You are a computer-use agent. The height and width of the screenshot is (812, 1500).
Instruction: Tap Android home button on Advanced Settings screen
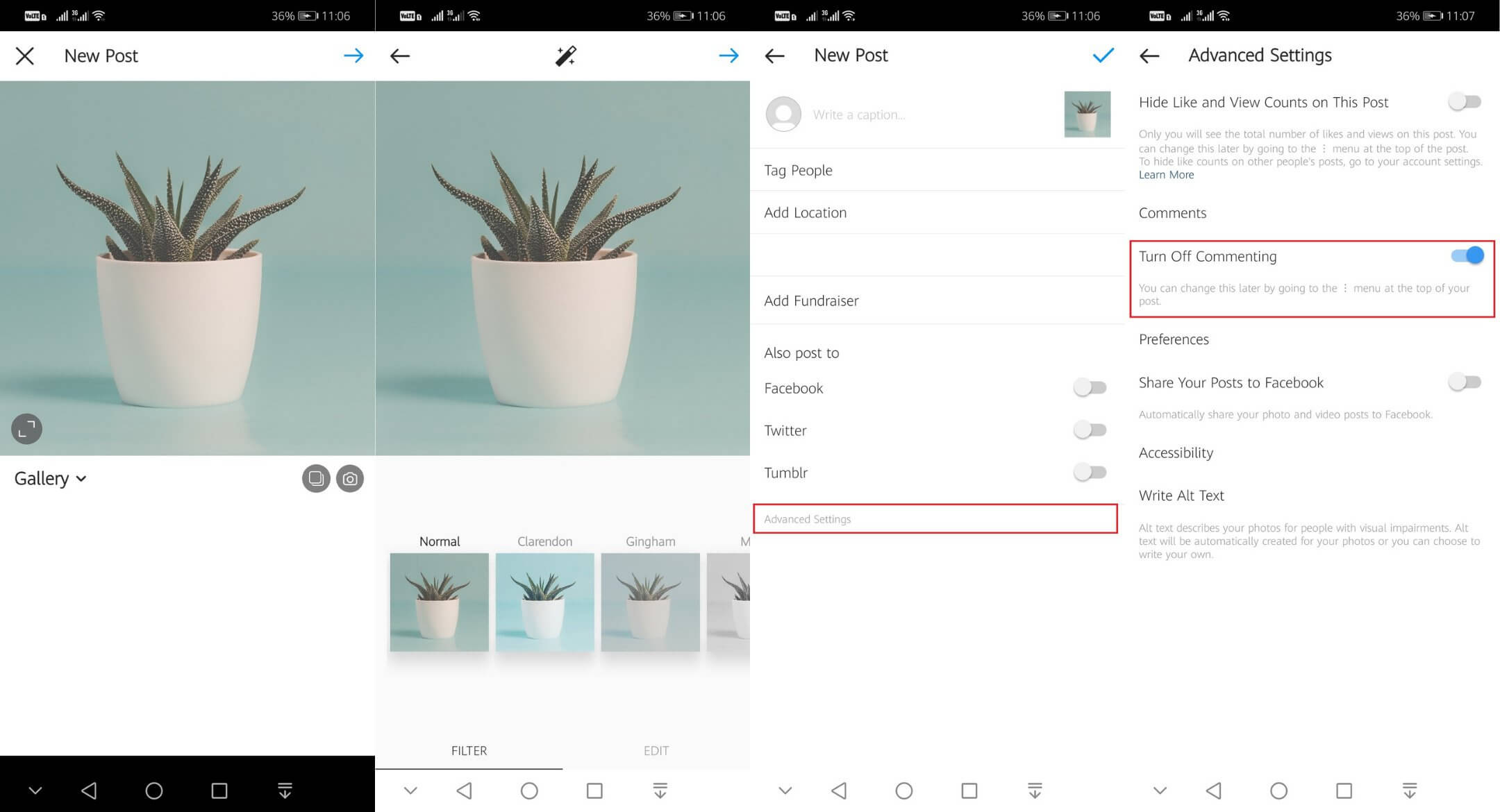1279,790
